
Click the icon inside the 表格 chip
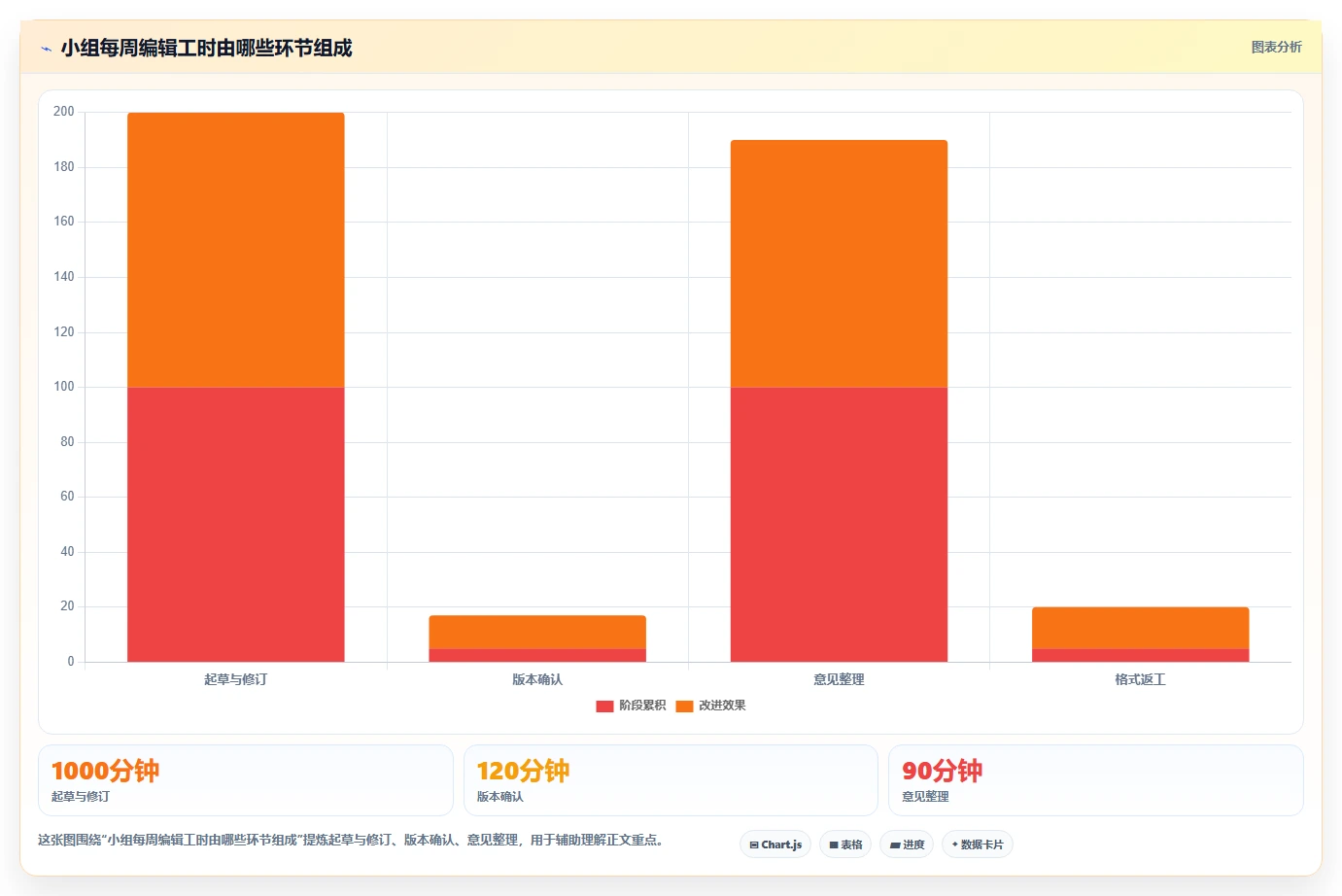(834, 845)
